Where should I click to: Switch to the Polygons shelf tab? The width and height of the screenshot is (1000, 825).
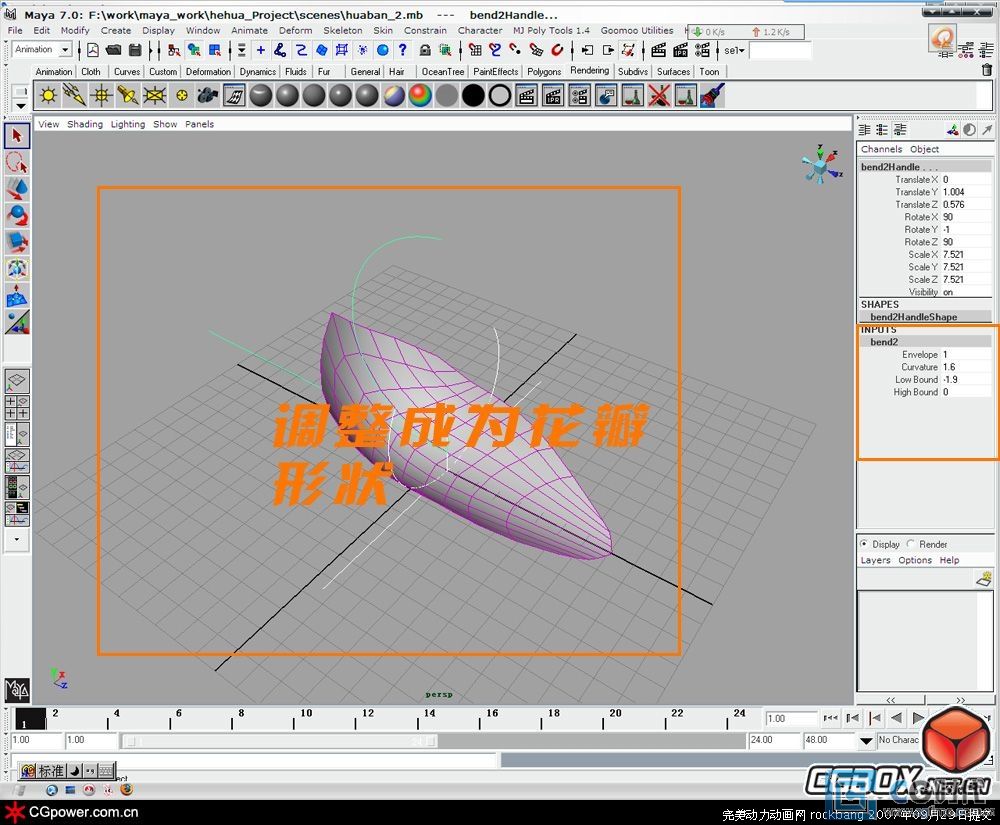[x=544, y=71]
